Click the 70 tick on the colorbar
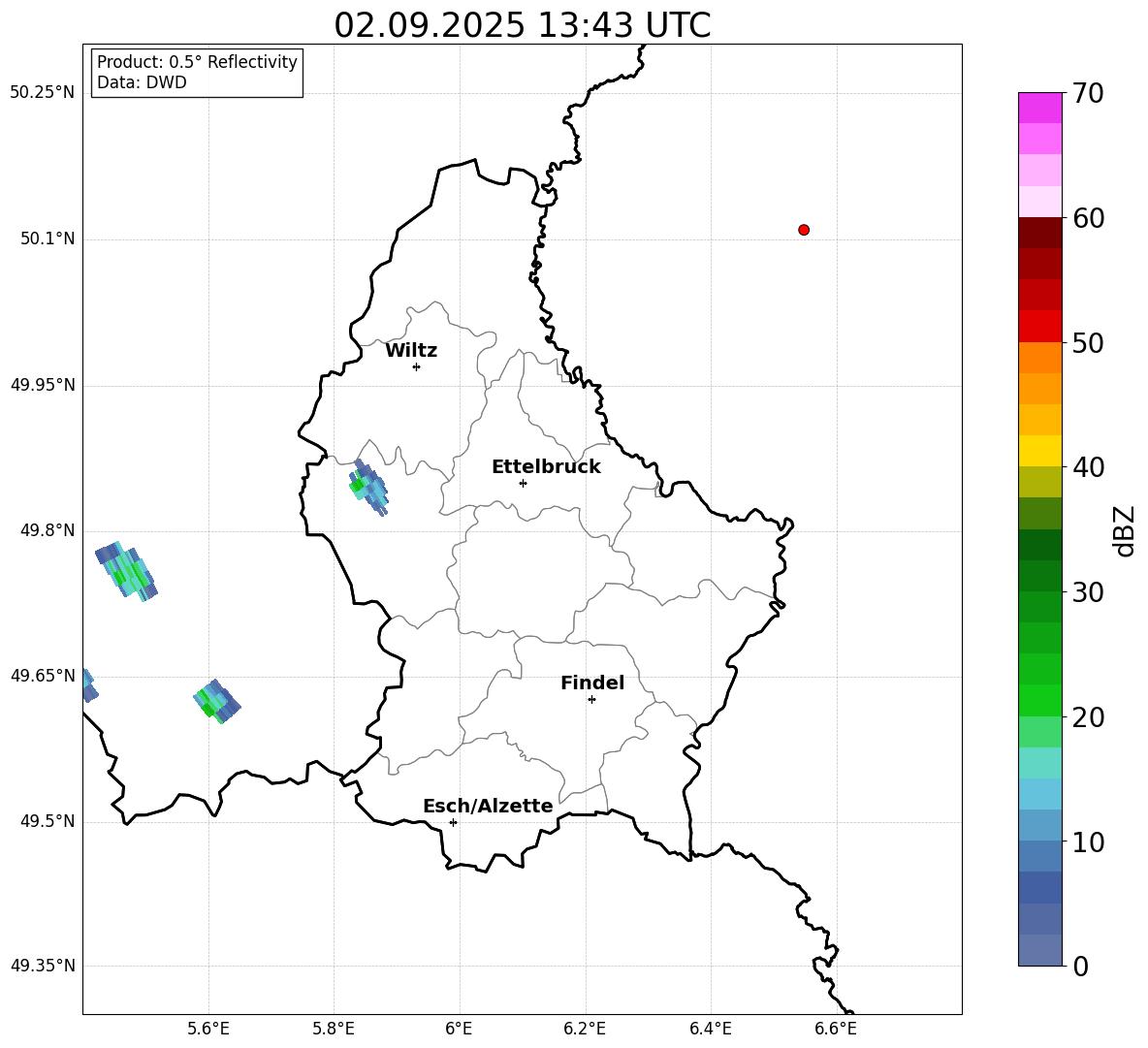Image resolution: width=1148 pixels, height=1048 pixels. (1088, 93)
